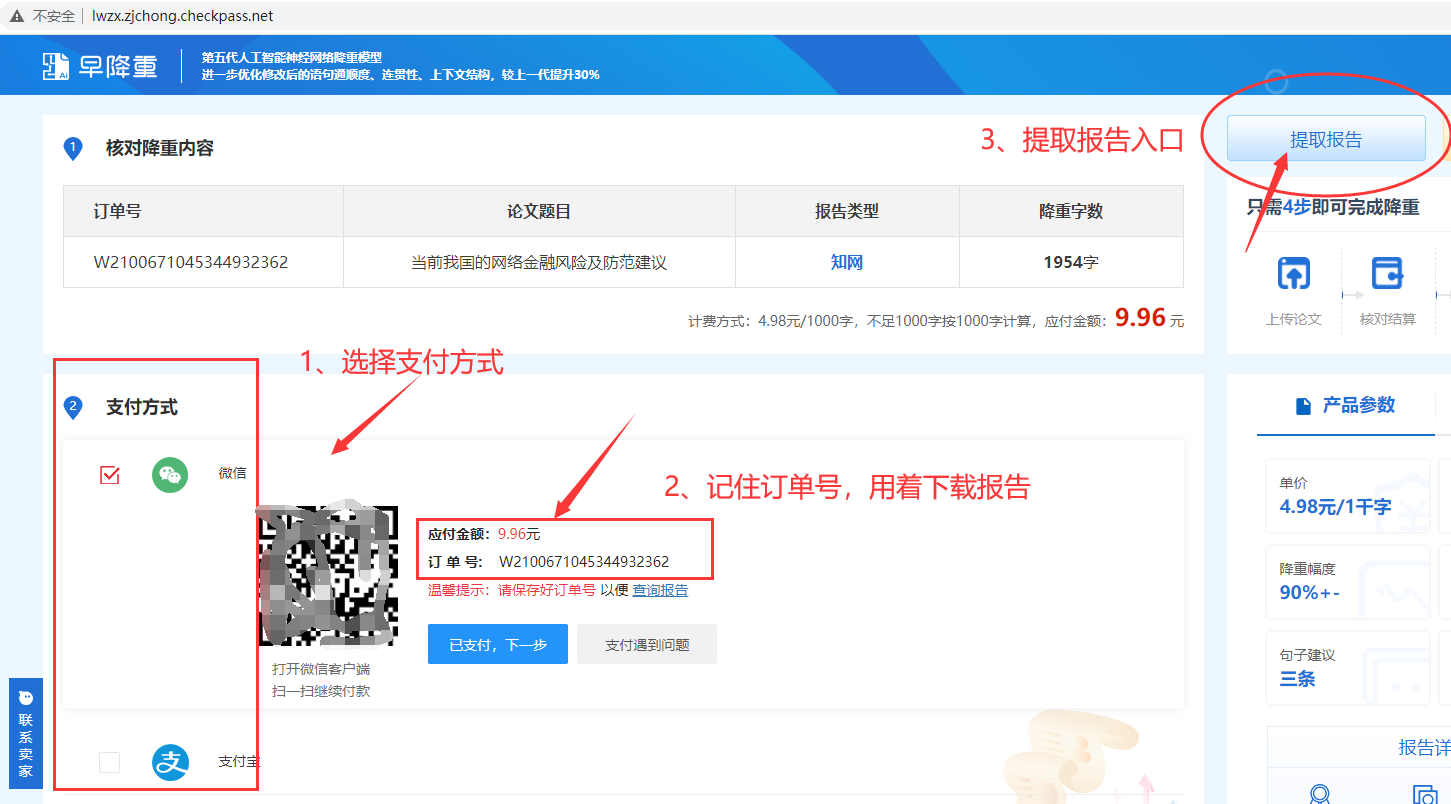Click the order number beside the QR code
1451x804 pixels.
pos(584,562)
